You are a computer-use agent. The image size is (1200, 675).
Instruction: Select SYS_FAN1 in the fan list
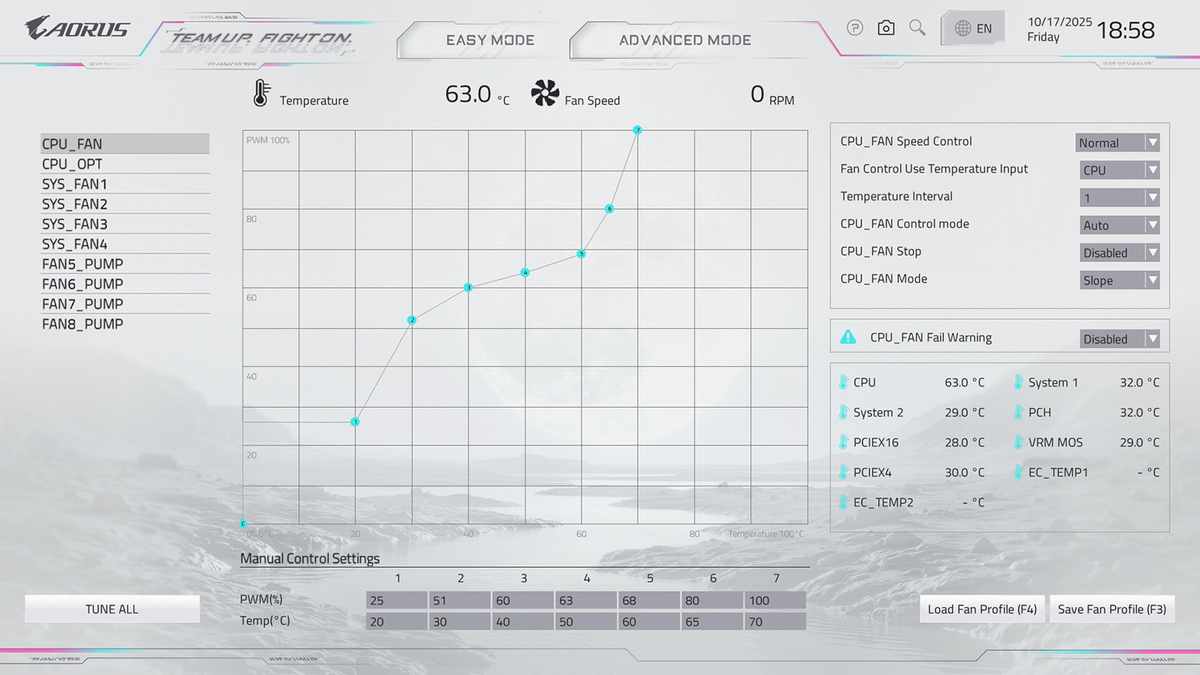[x=125, y=184]
